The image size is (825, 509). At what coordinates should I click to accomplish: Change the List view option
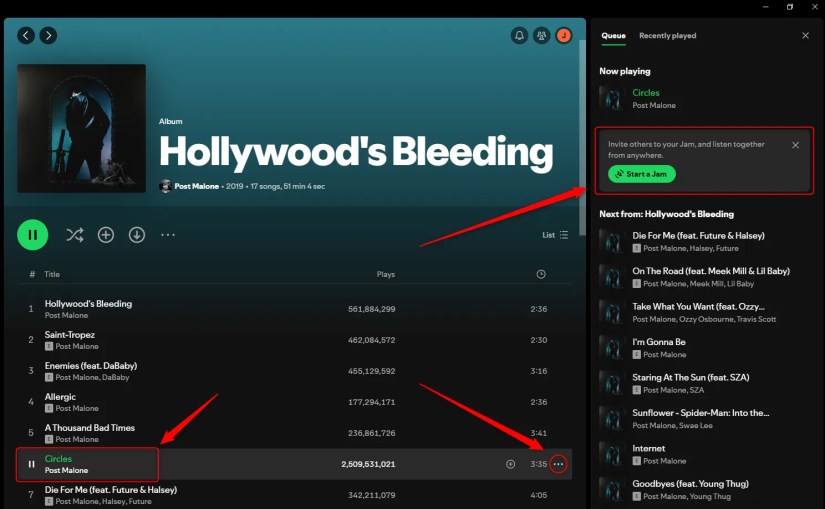pos(555,235)
